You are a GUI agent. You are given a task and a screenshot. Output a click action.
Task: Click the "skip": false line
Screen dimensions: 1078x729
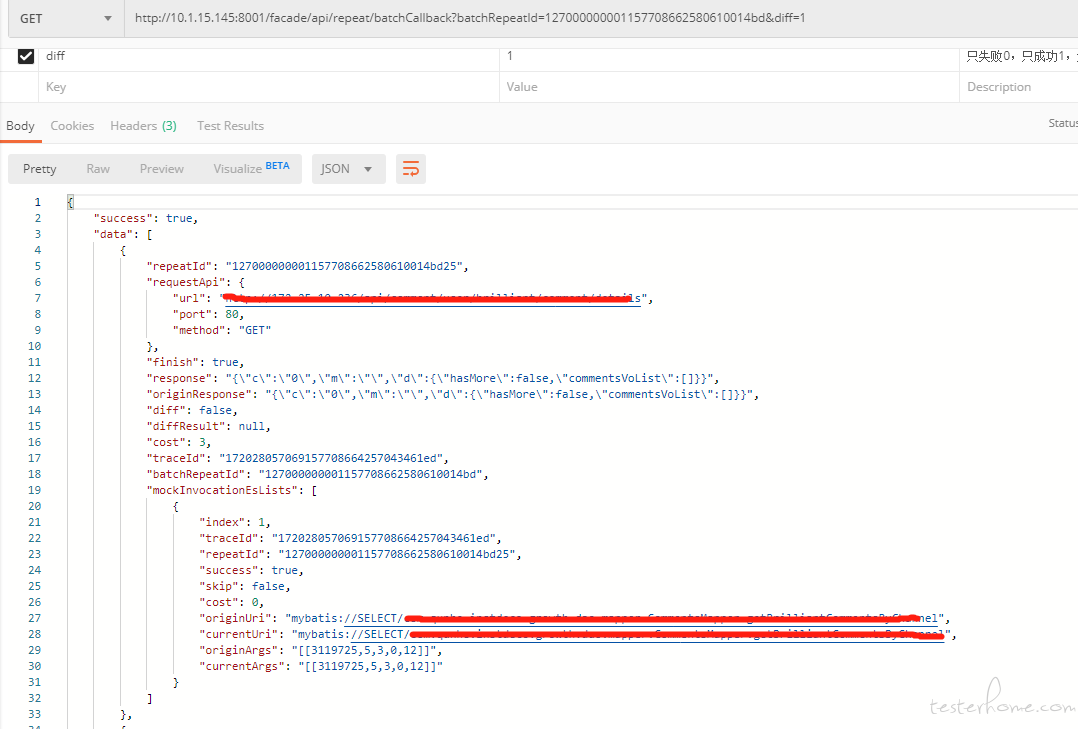point(245,586)
